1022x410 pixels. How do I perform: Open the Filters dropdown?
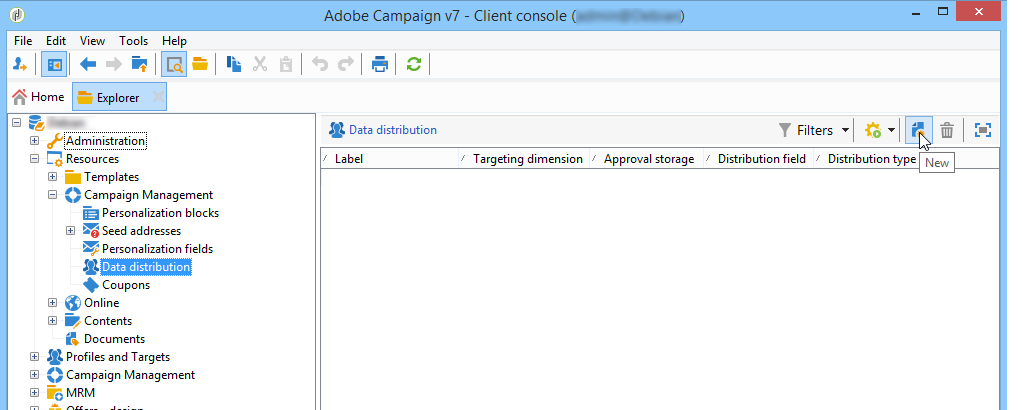click(x=814, y=130)
